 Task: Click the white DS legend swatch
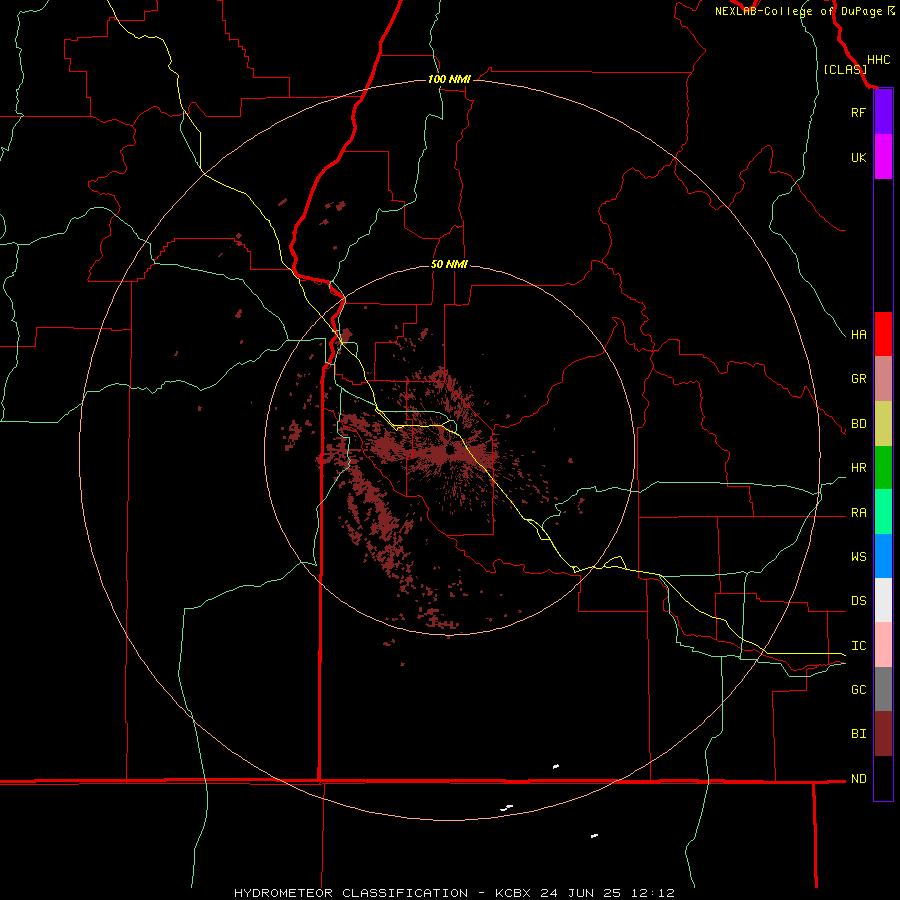click(883, 600)
